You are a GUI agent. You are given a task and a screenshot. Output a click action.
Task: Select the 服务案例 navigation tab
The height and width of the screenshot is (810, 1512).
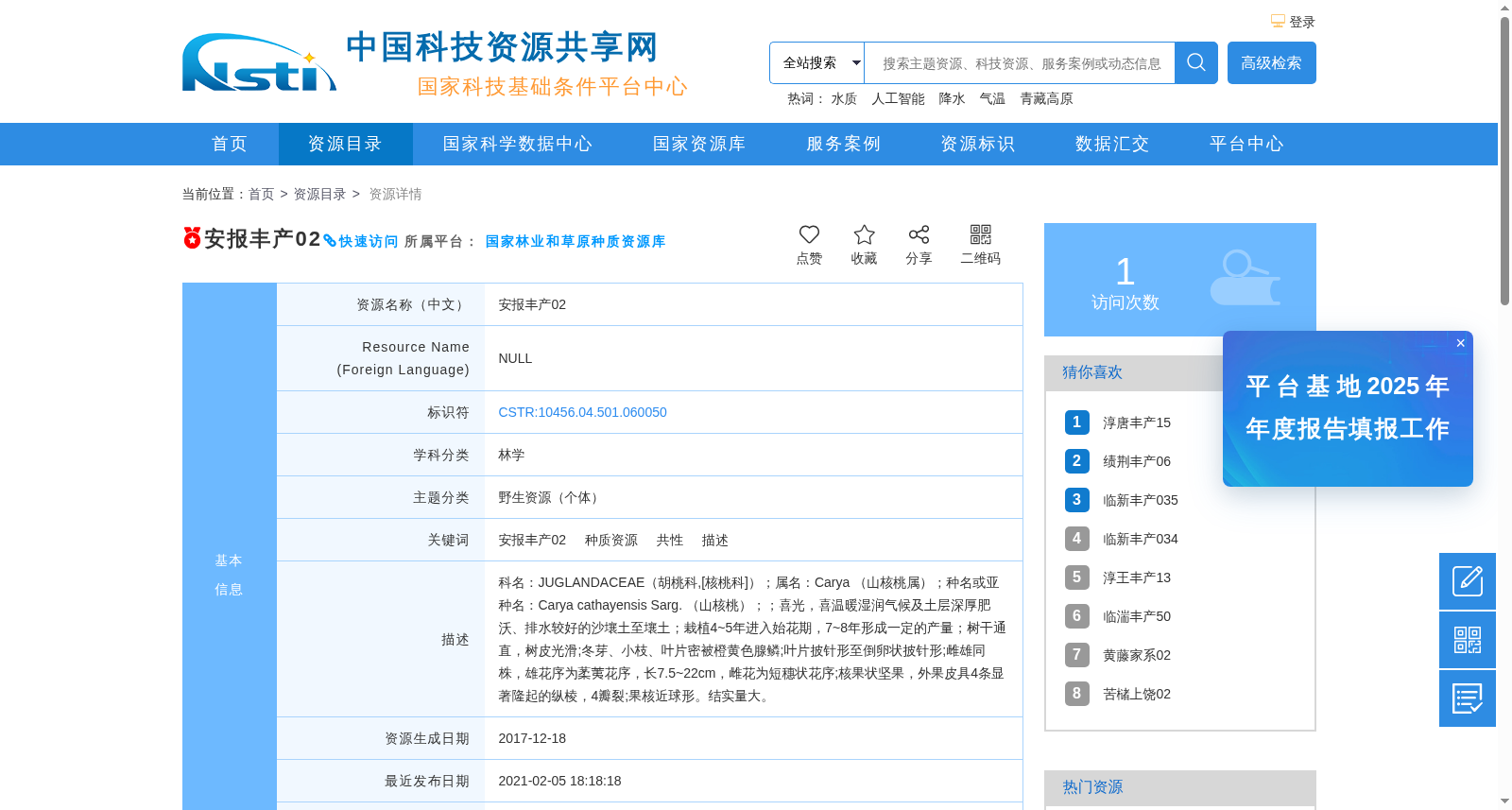point(843,144)
